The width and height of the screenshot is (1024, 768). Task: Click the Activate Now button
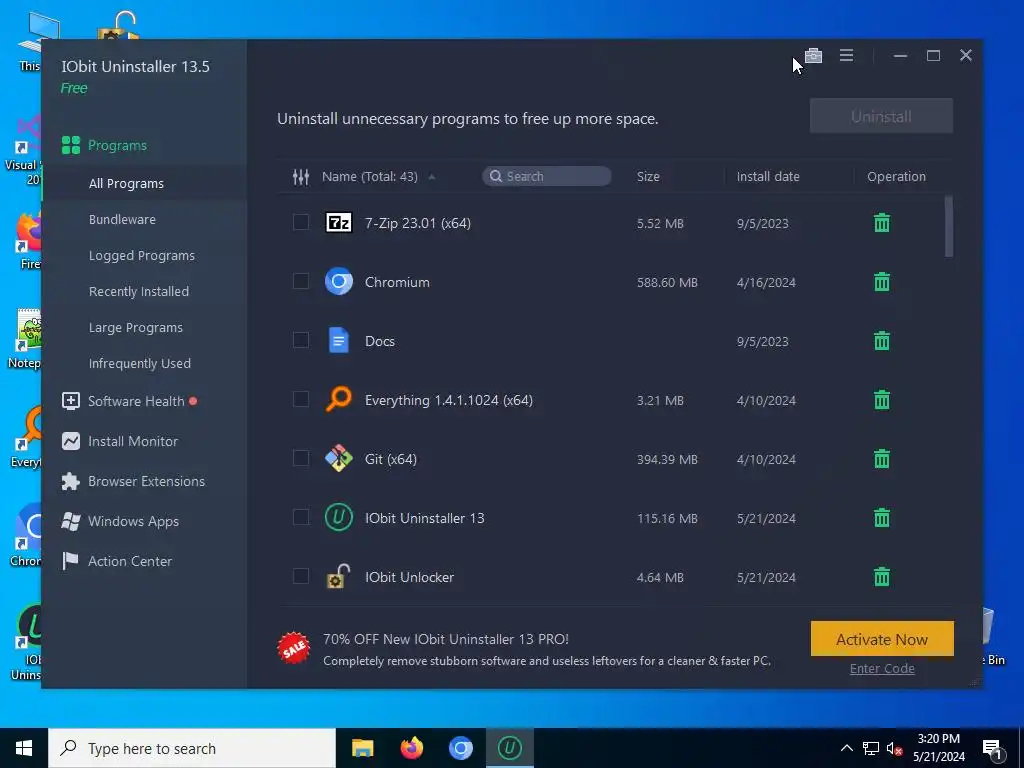(x=882, y=639)
